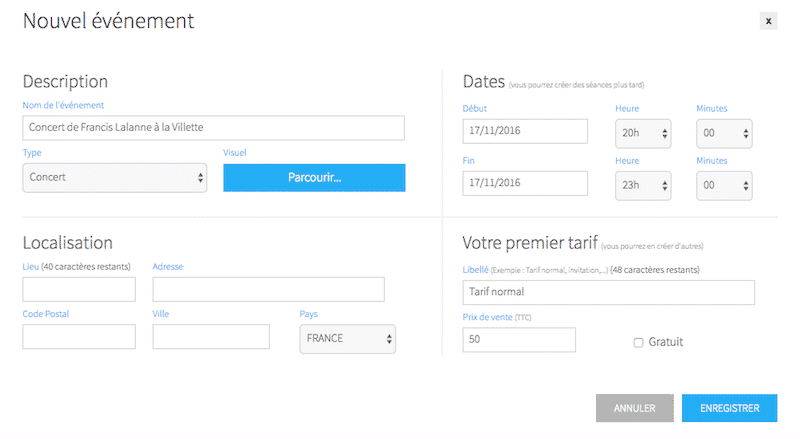Focus the Fin date field
This screenshot has height=439, width=800.
[x=525, y=184]
